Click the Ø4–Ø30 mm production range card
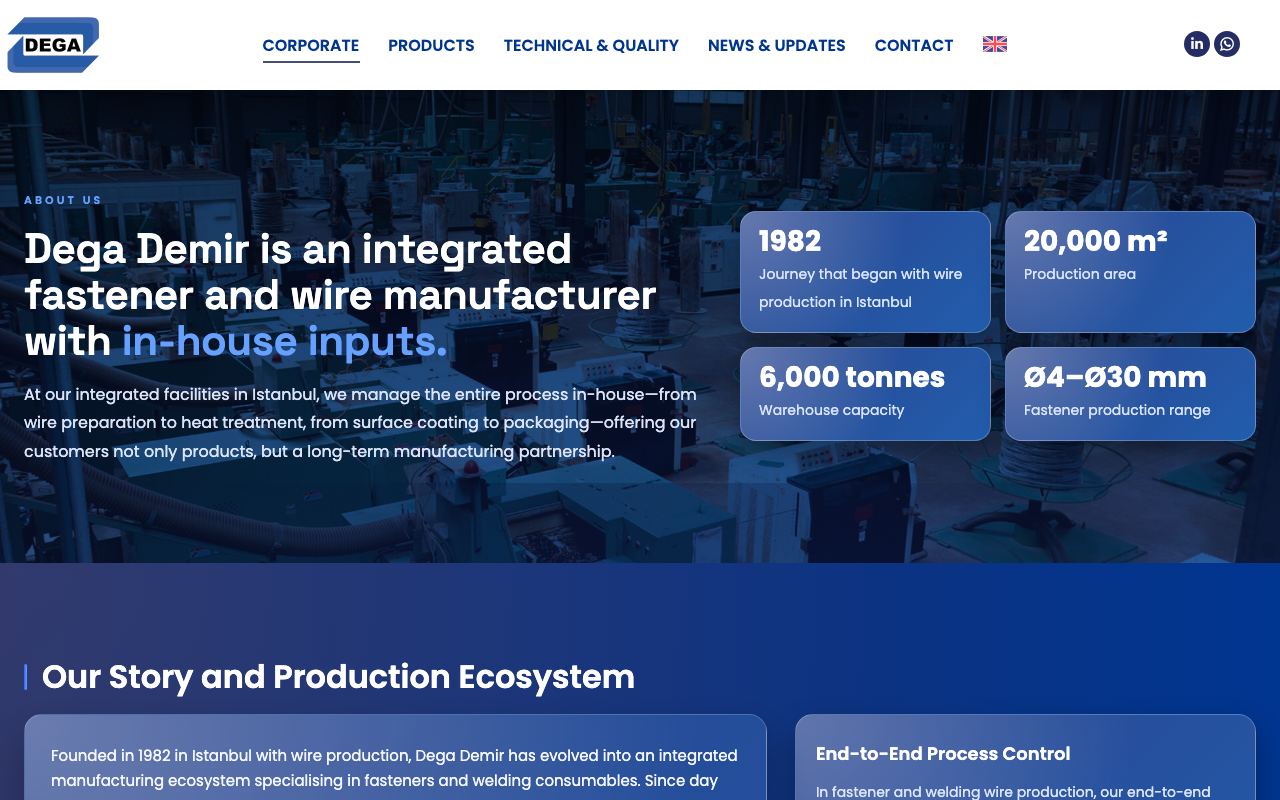 point(1130,394)
